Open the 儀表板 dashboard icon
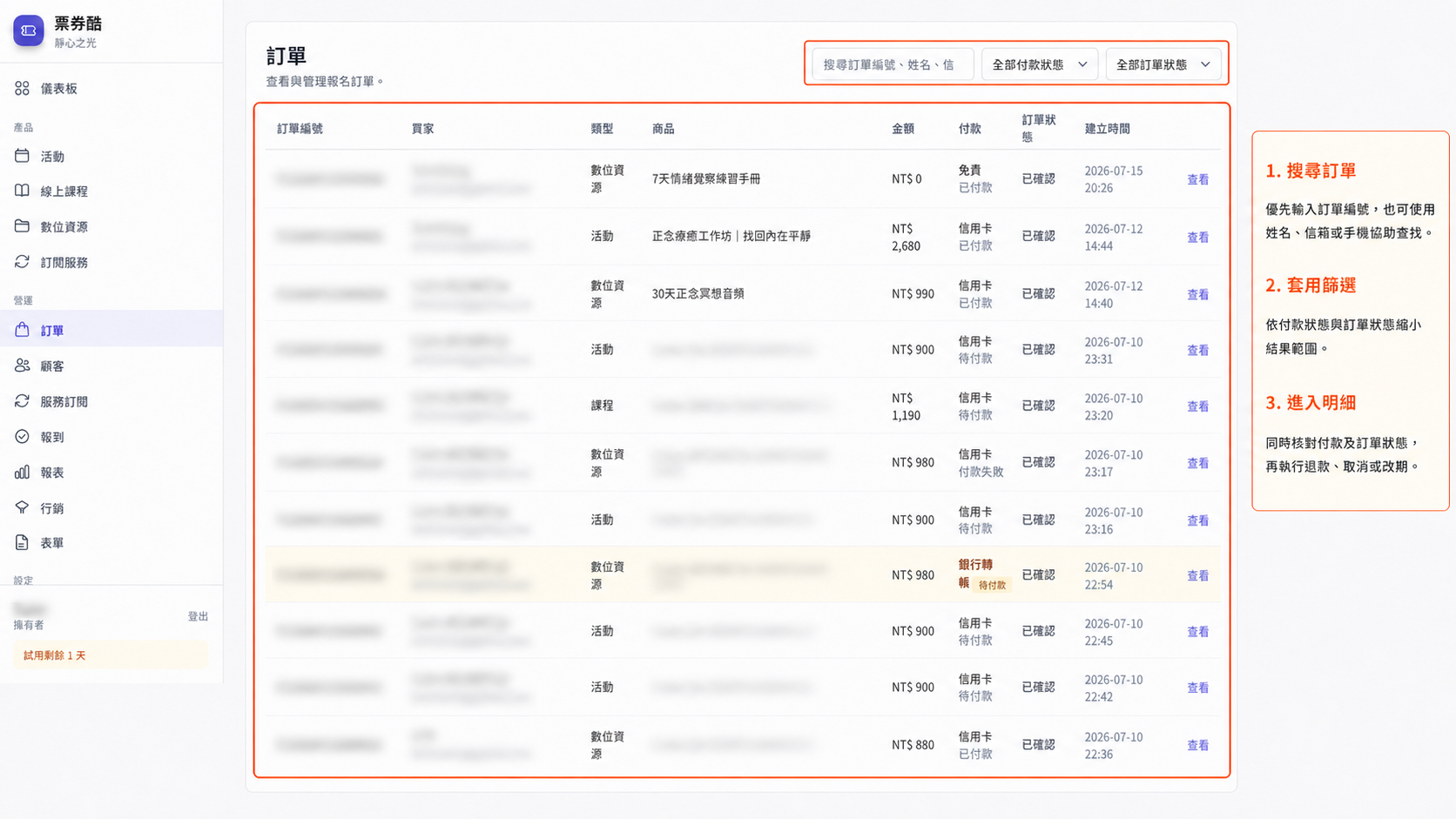The width and height of the screenshot is (1456, 819). (23, 88)
